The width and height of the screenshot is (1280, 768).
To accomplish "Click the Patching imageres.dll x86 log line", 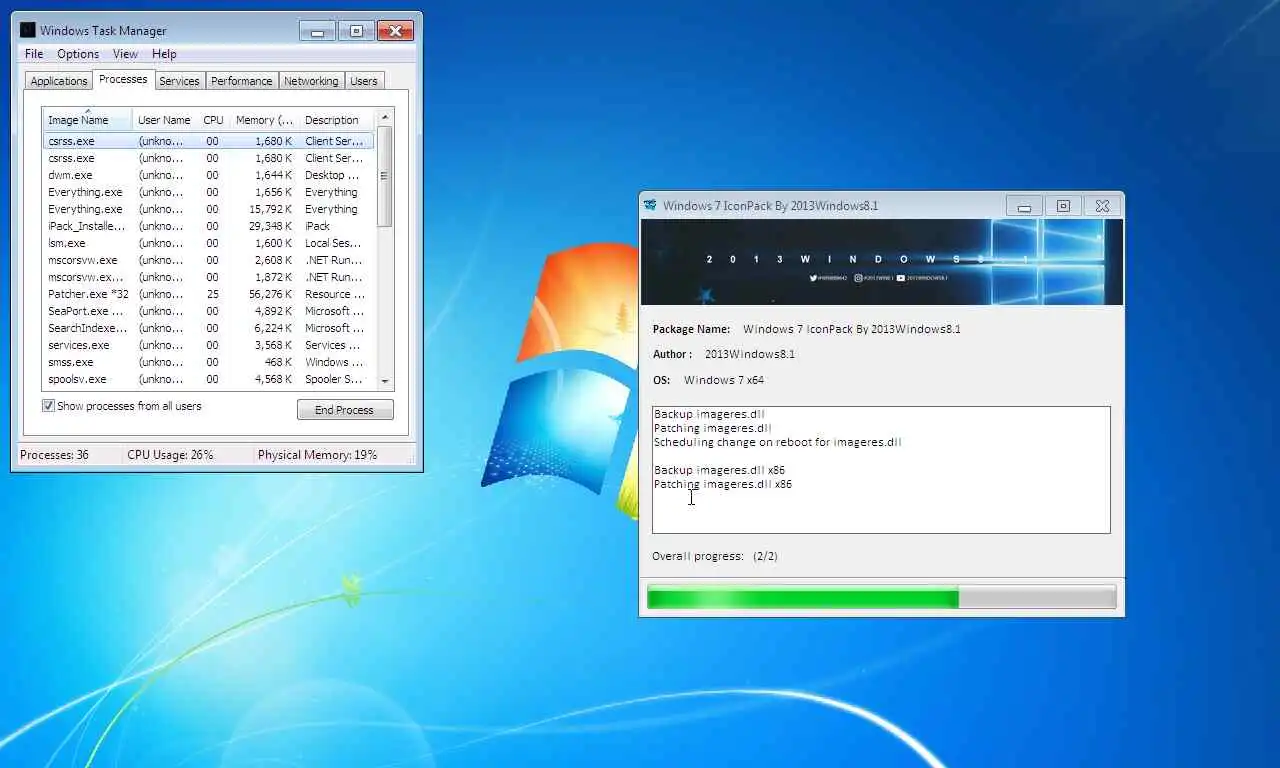I will pos(723,484).
